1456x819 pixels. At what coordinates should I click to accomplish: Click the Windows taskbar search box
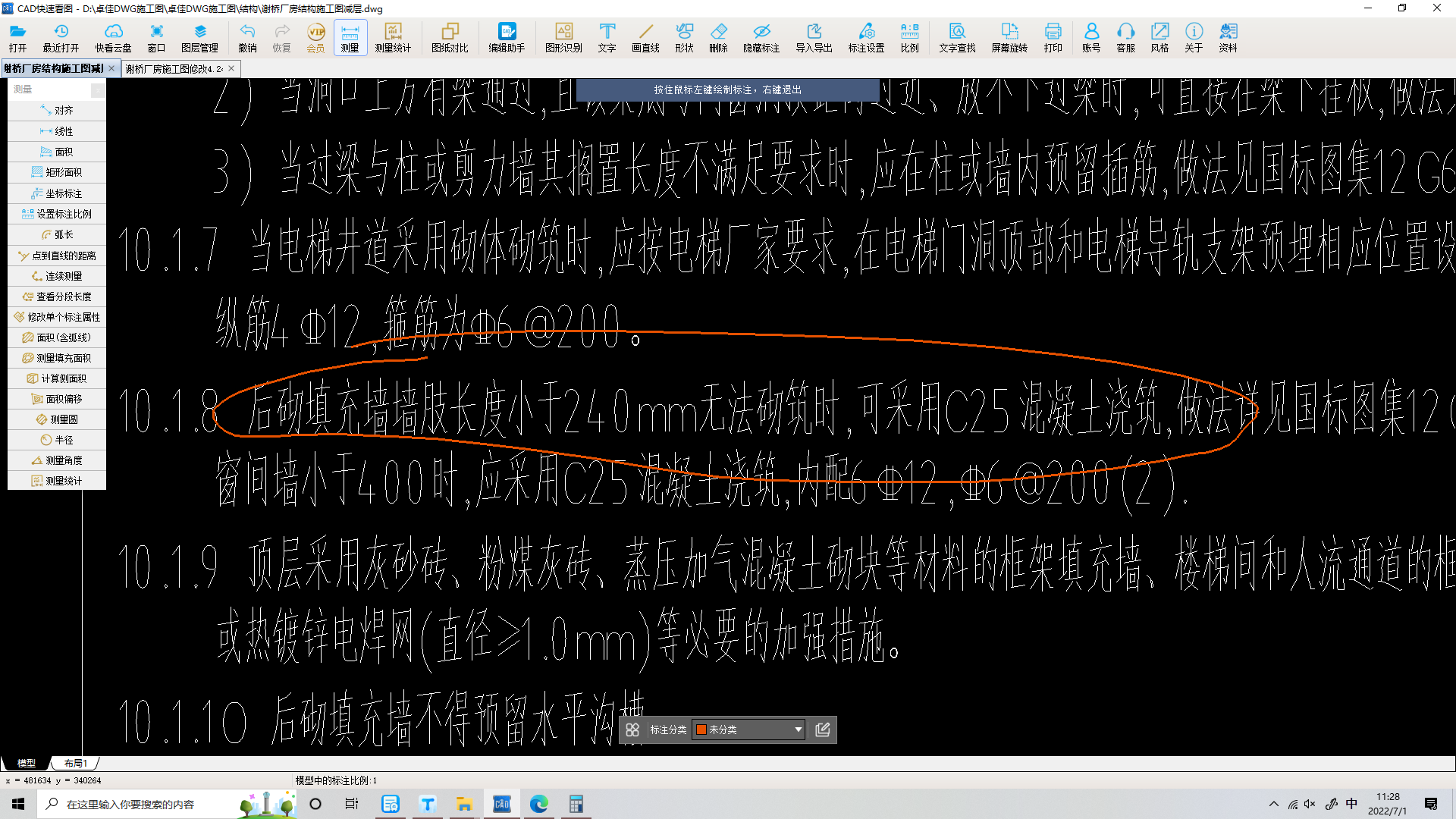coord(129,804)
